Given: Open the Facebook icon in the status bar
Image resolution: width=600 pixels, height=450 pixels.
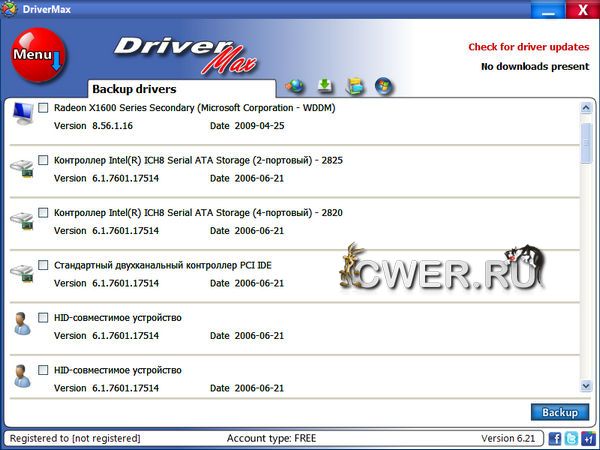Looking at the screenshot, I should 555,438.
